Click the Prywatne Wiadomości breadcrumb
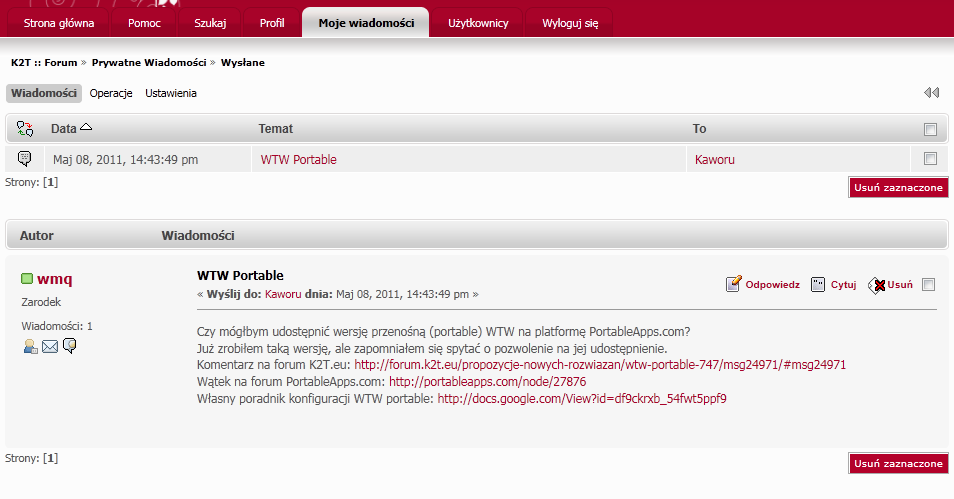This screenshot has height=499, width=954. click(x=149, y=62)
